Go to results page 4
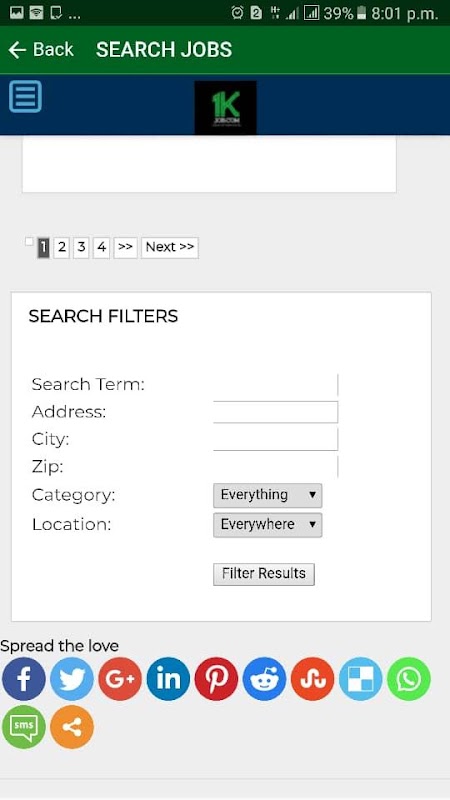This screenshot has height=800, width=450. pos(102,247)
